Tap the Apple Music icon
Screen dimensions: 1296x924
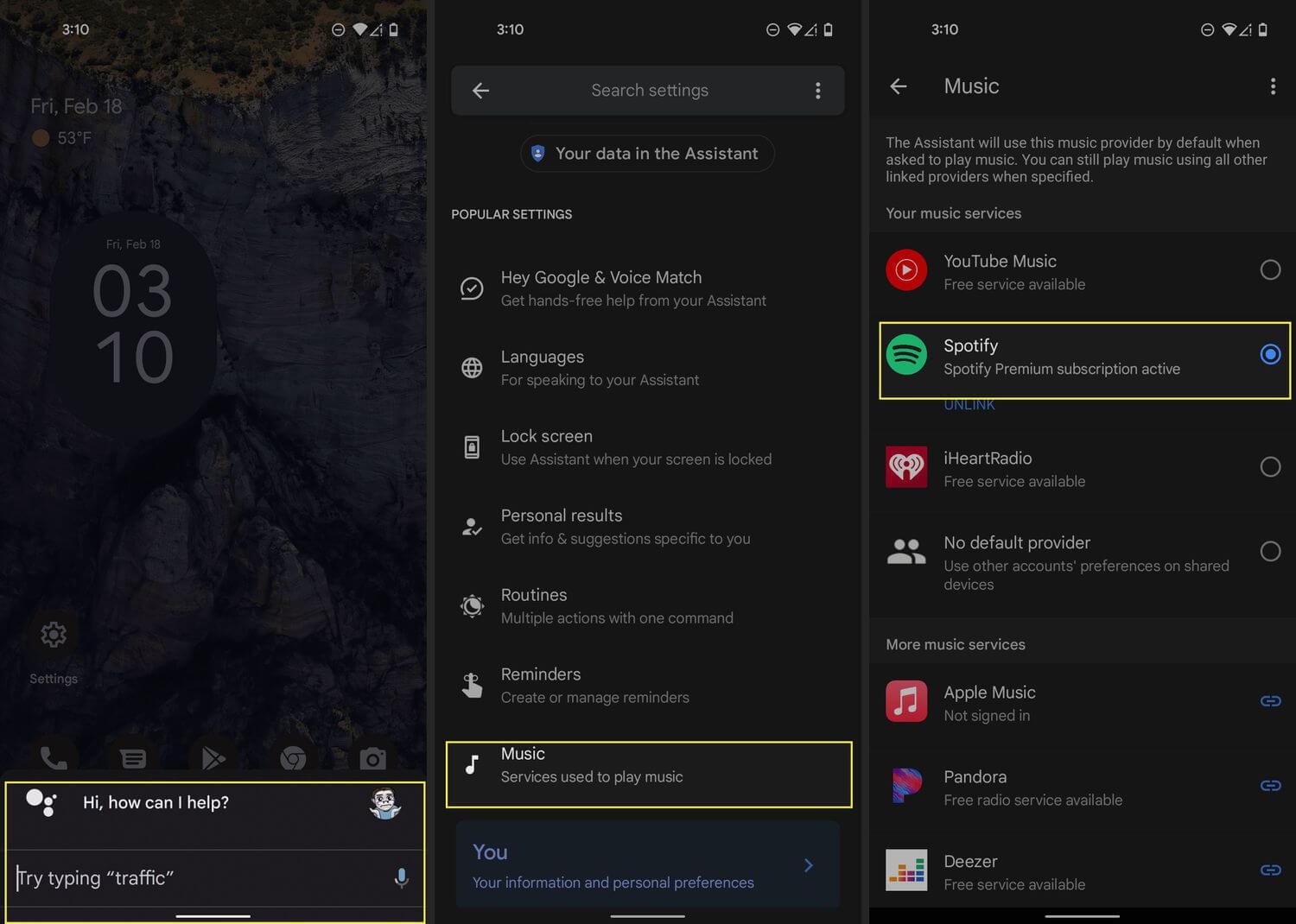905,701
